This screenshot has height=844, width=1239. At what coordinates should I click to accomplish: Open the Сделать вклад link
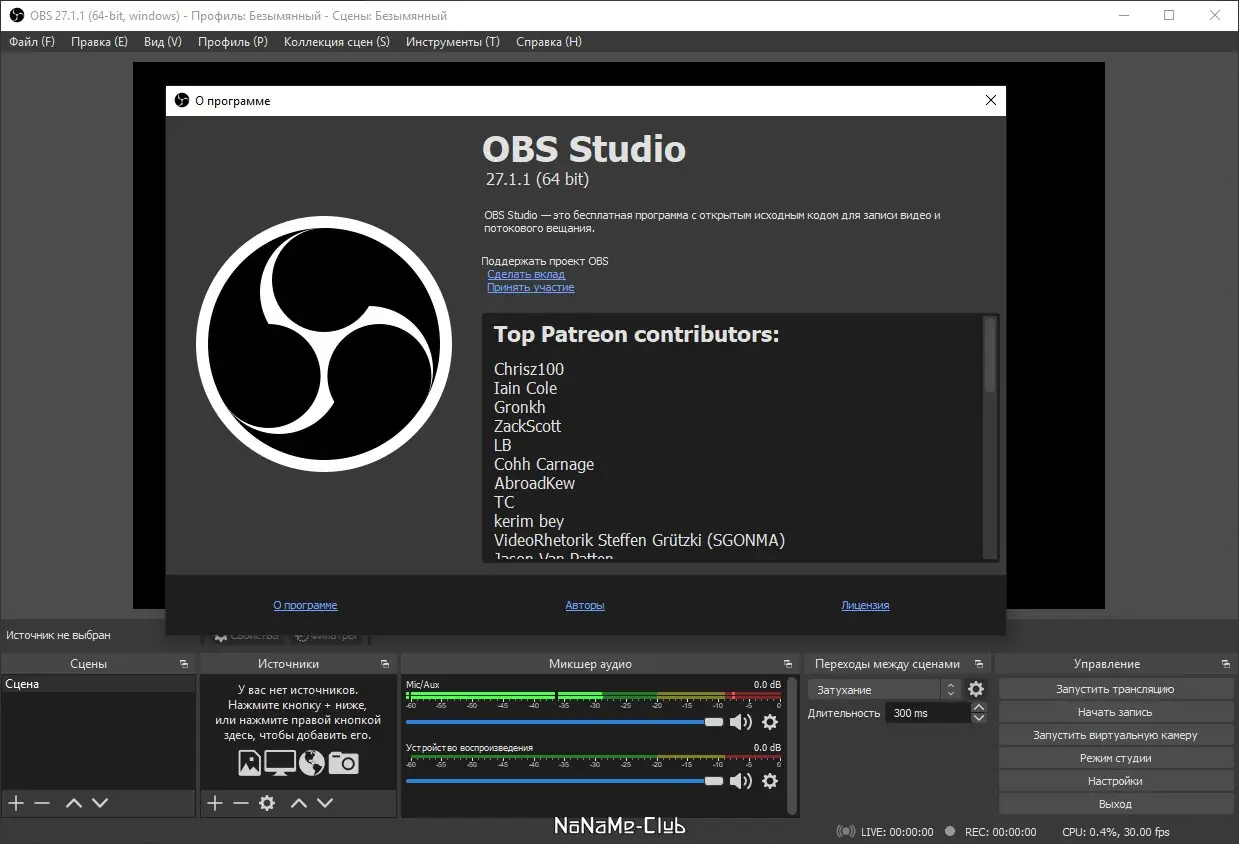[526, 274]
